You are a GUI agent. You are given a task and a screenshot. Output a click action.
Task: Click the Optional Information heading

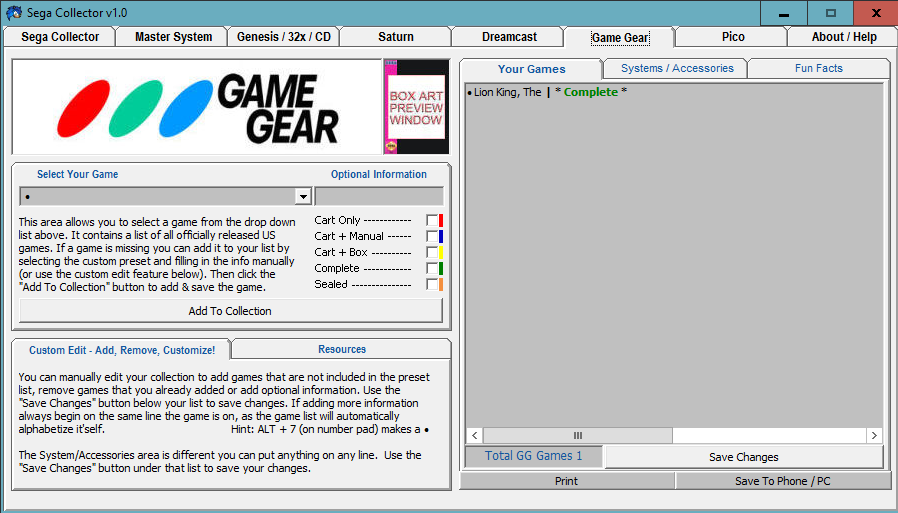click(379, 175)
